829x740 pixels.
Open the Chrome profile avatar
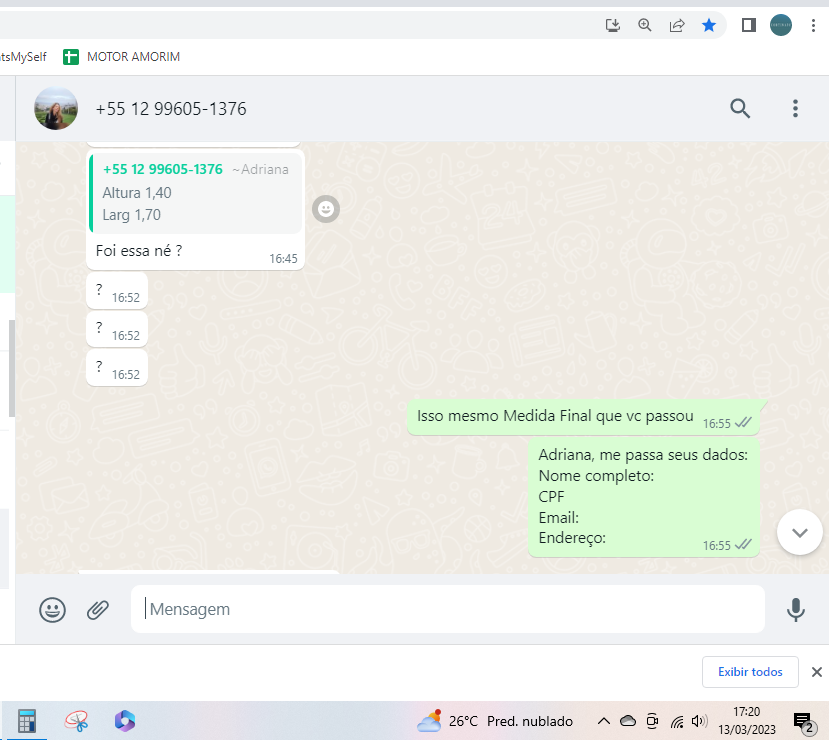click(780, 25)
